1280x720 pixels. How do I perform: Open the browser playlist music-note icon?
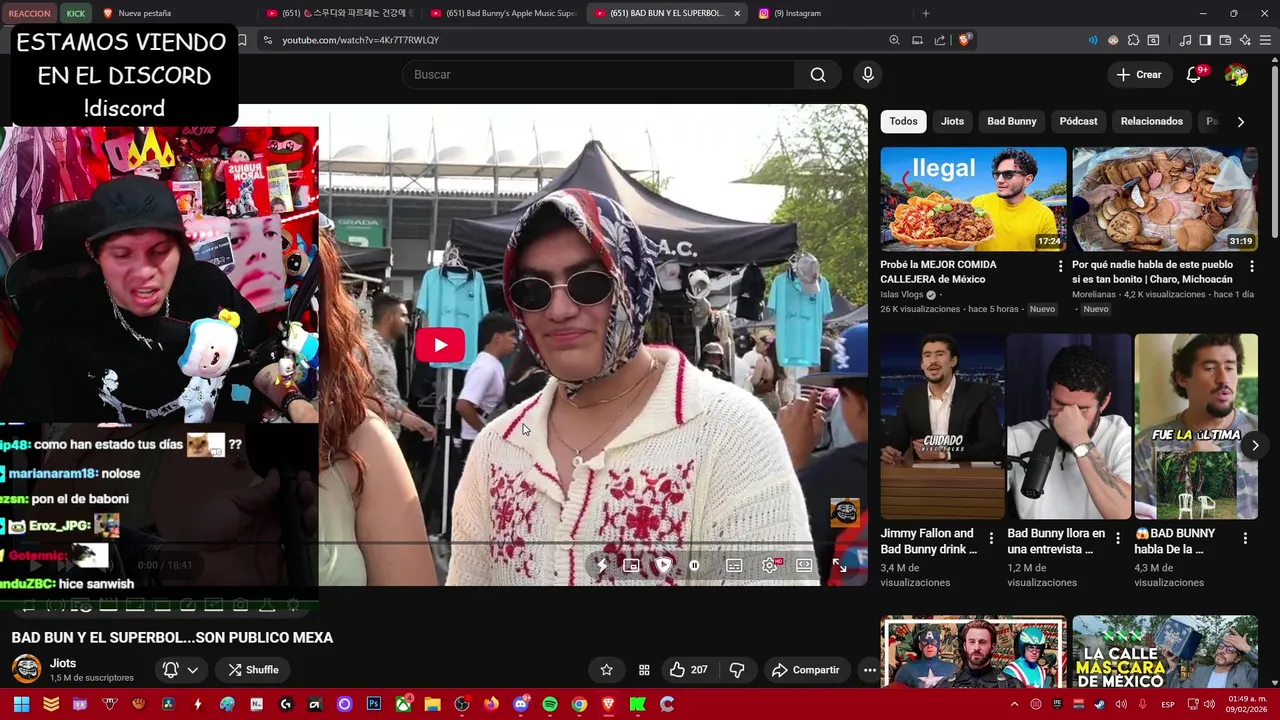coord(1185,40)
